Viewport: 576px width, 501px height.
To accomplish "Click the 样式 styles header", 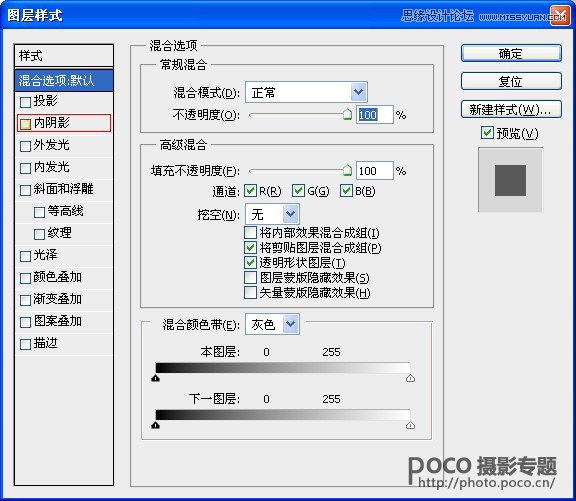I will tap(64, 56).
